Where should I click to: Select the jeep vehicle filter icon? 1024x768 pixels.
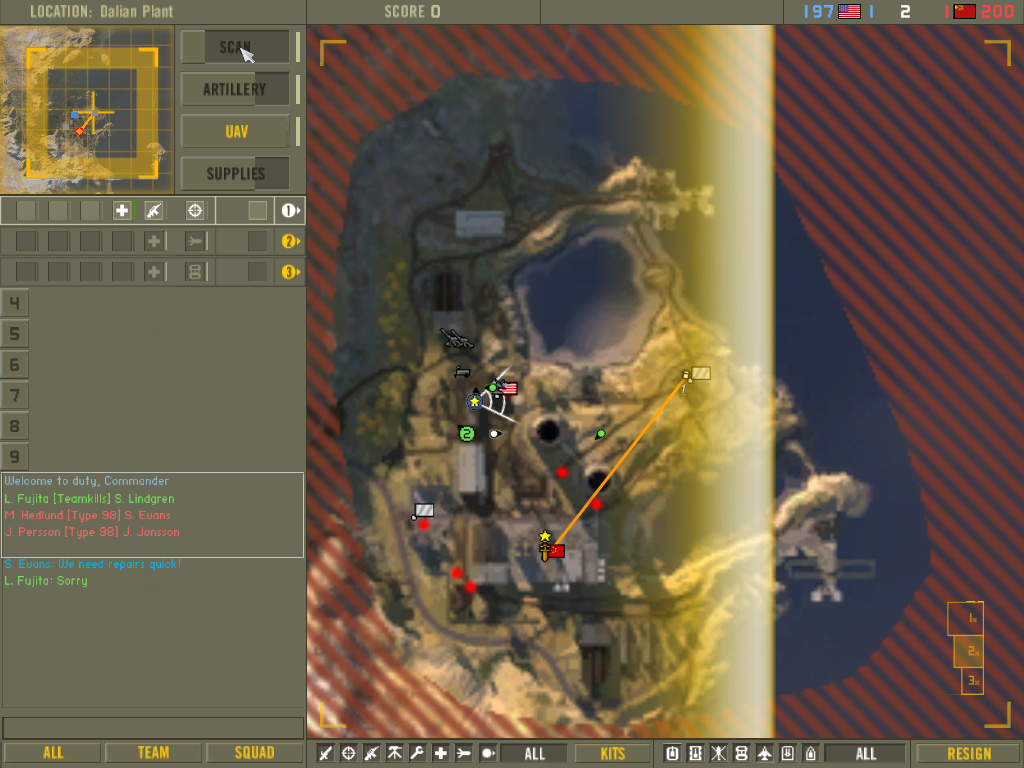click(x=741, y=754)
